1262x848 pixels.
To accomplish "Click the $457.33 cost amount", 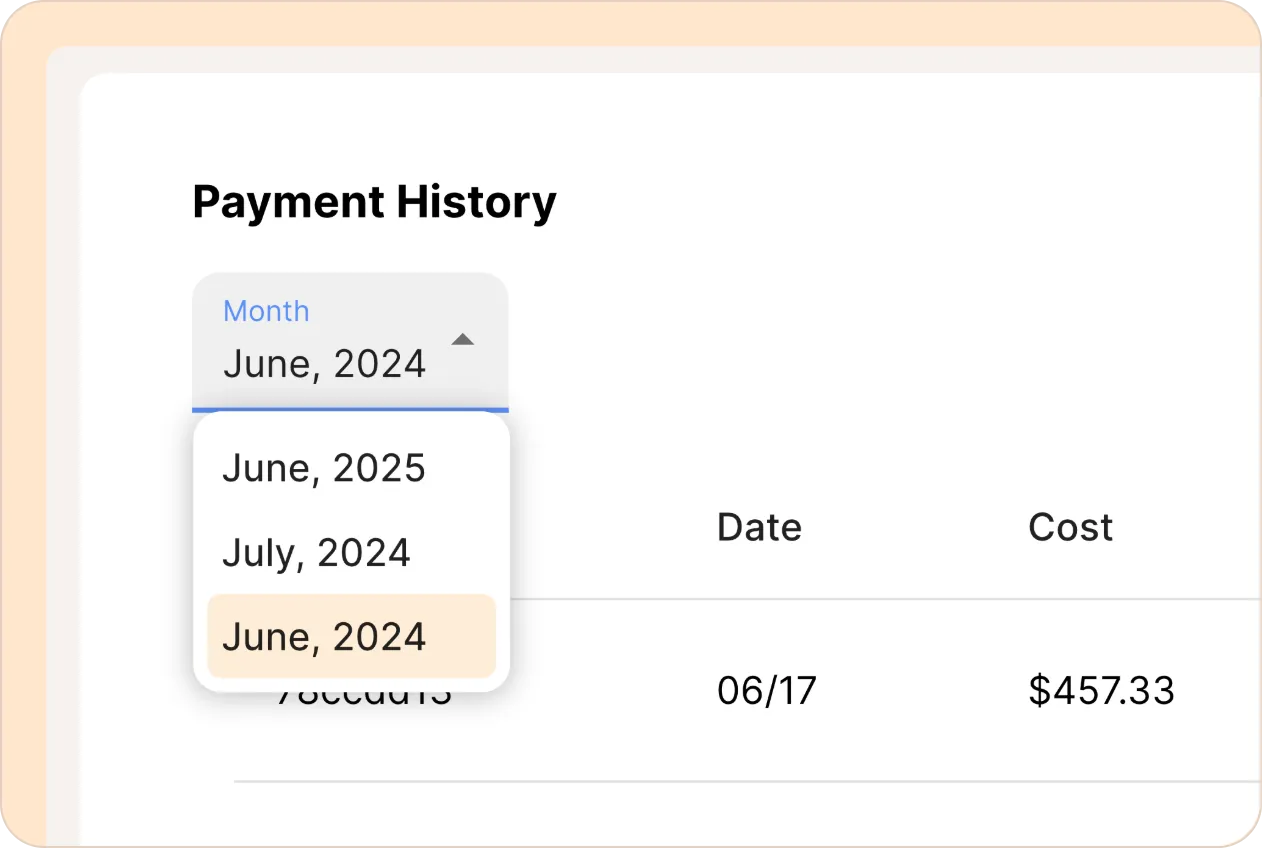I will tap(1101, 691).
